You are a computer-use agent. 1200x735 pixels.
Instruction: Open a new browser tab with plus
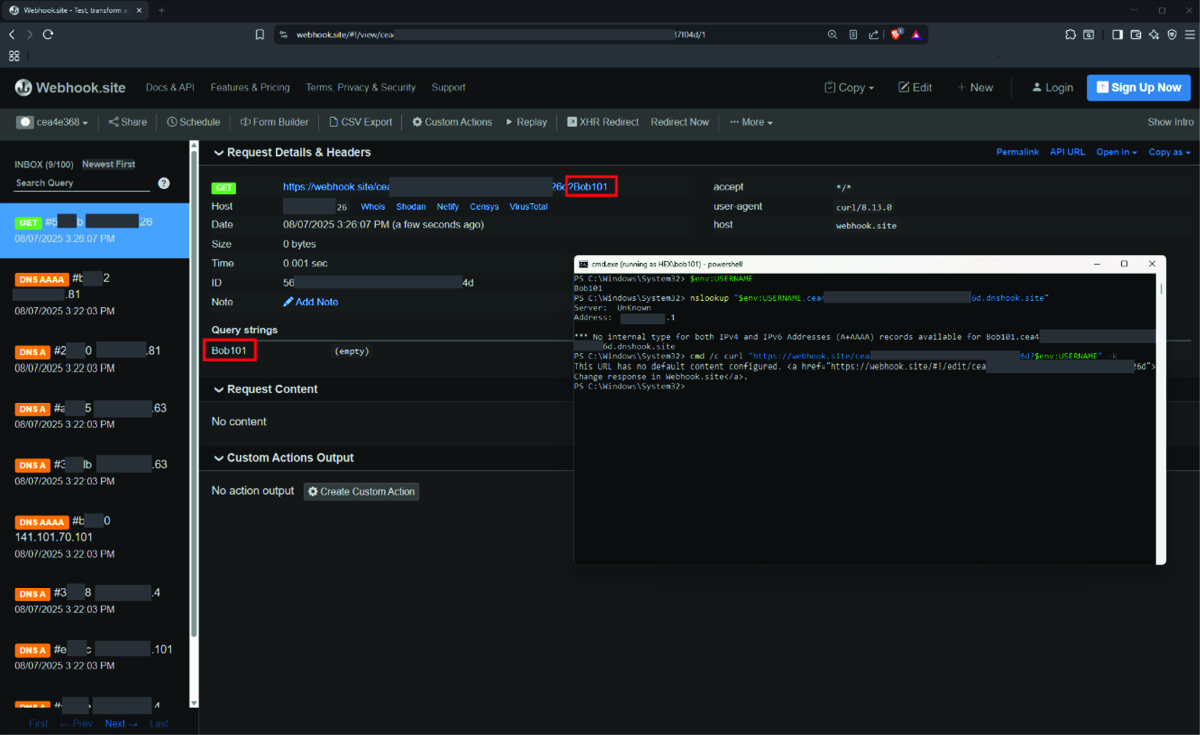click(x=161, y=10)
